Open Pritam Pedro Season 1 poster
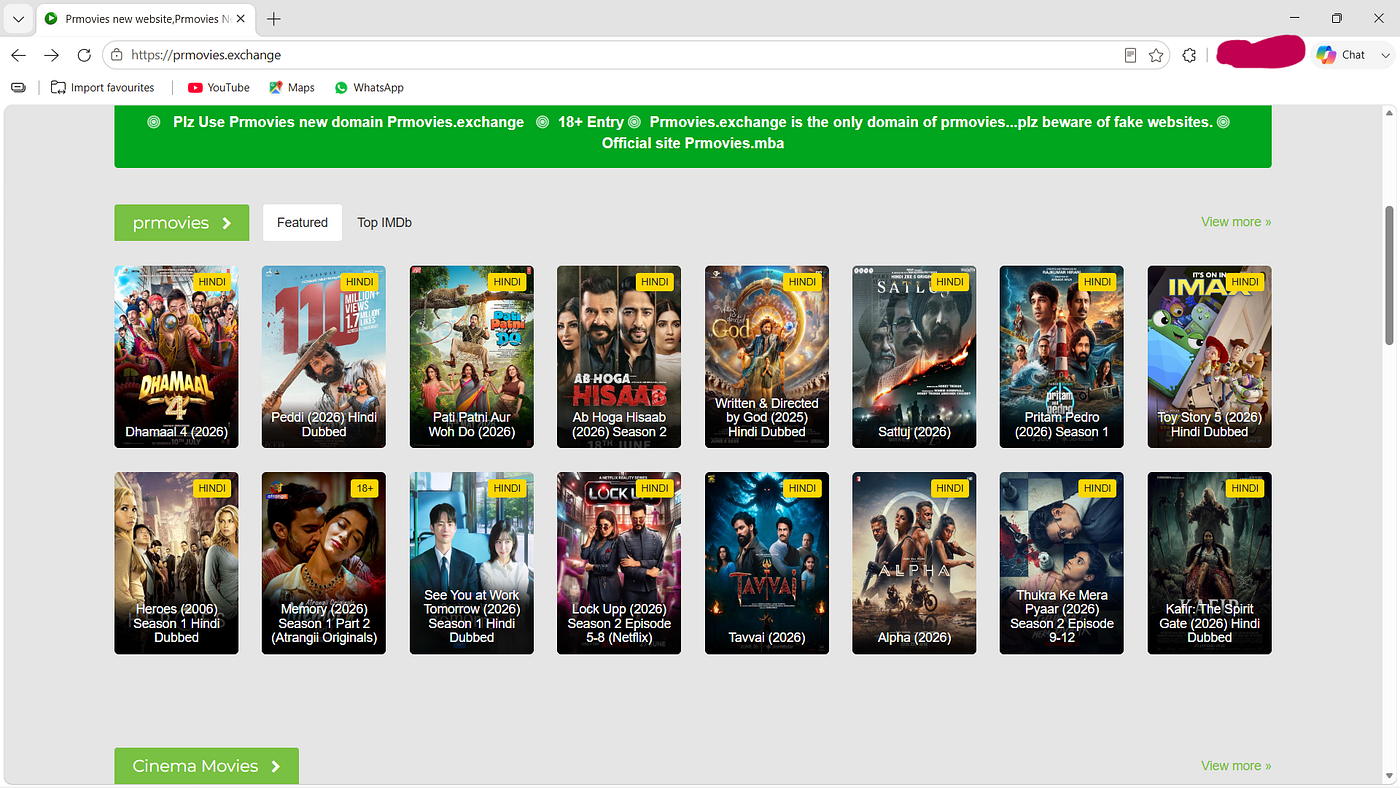 1062,357
